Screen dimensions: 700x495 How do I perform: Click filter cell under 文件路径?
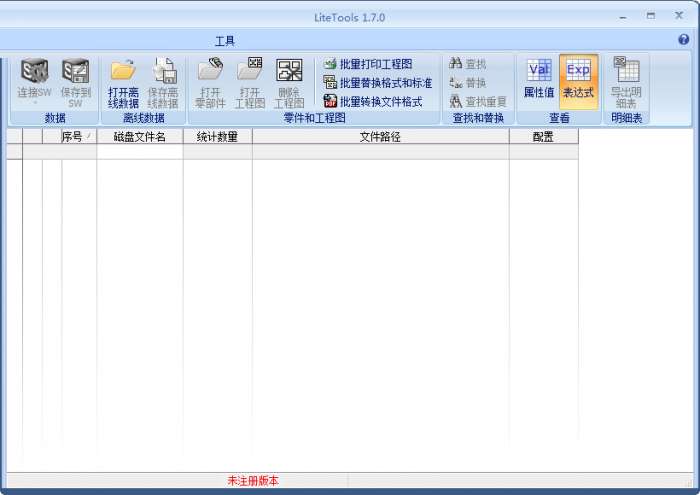[380, 152]
